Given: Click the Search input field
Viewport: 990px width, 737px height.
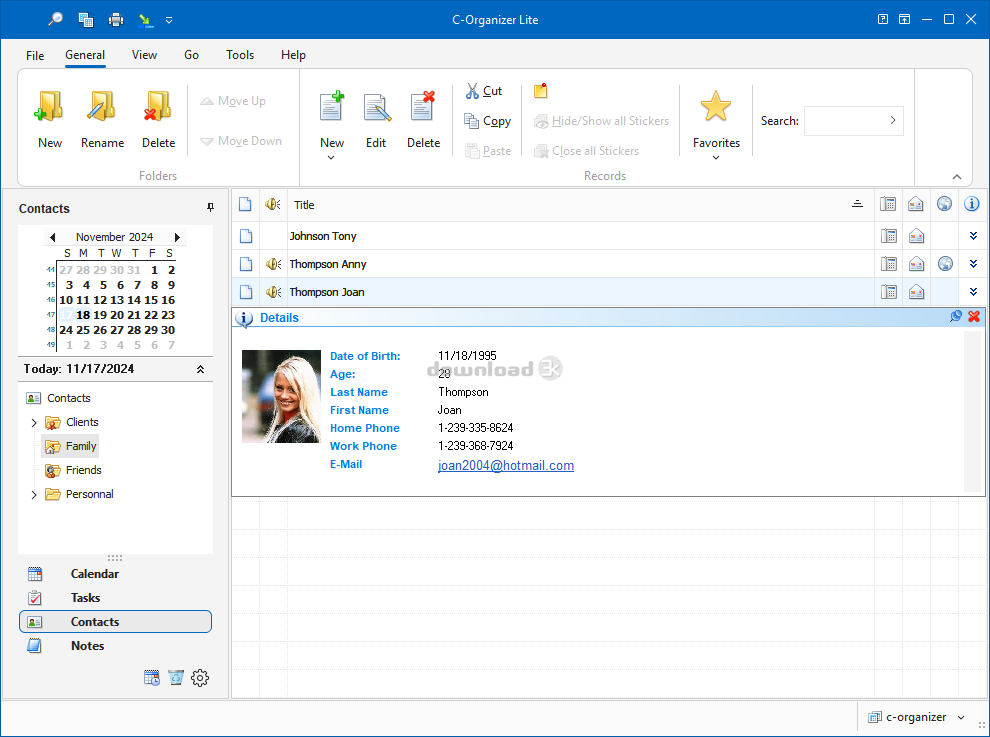Looking at the screenshot, I should 845,121.
